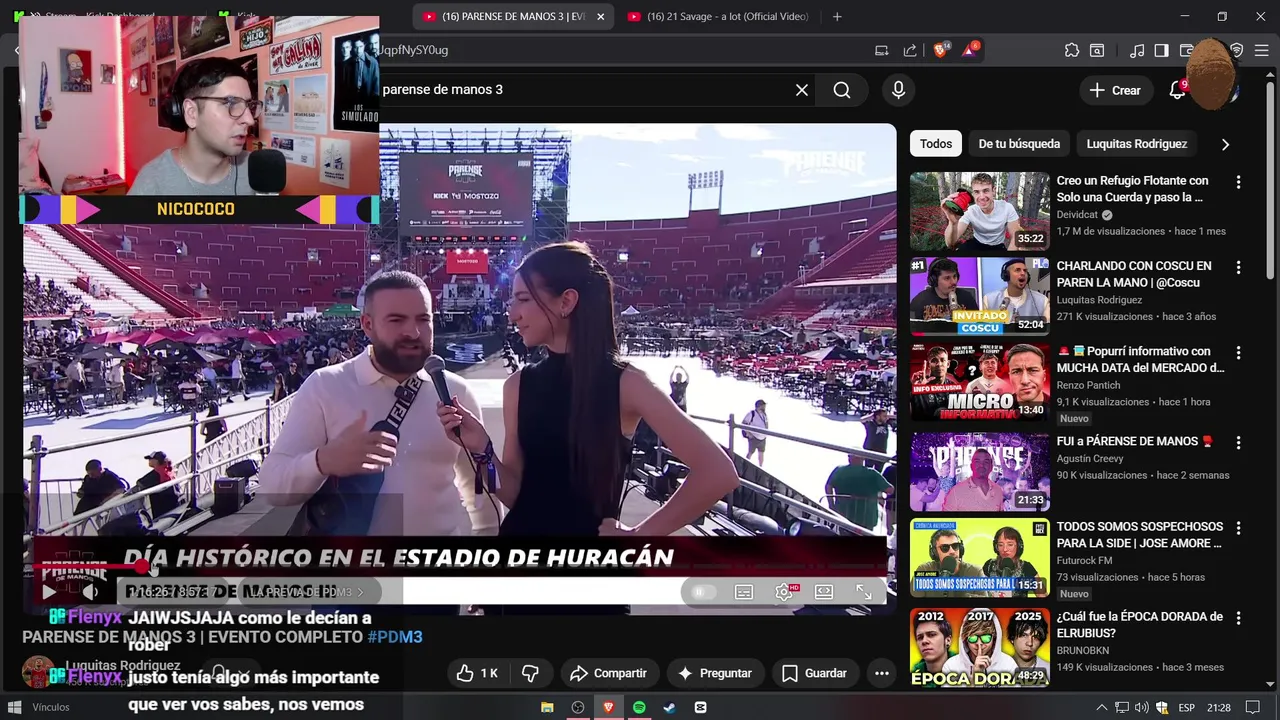Show hidden icons in the system tray
Screen dimensions: 1280x720
click(1102, 707)
